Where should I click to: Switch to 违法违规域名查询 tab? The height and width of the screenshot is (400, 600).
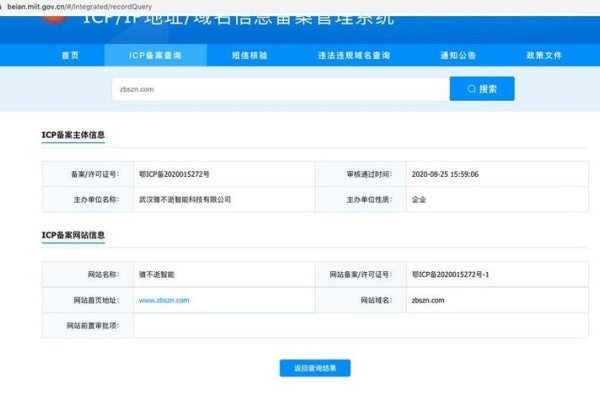pos(354,55)
